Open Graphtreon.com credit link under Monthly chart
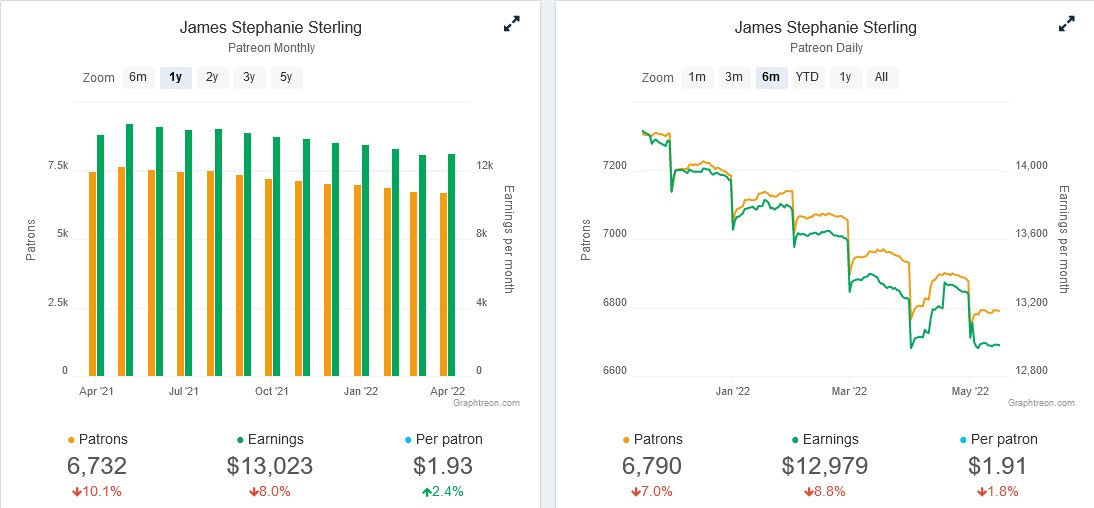 coord(486,403)
